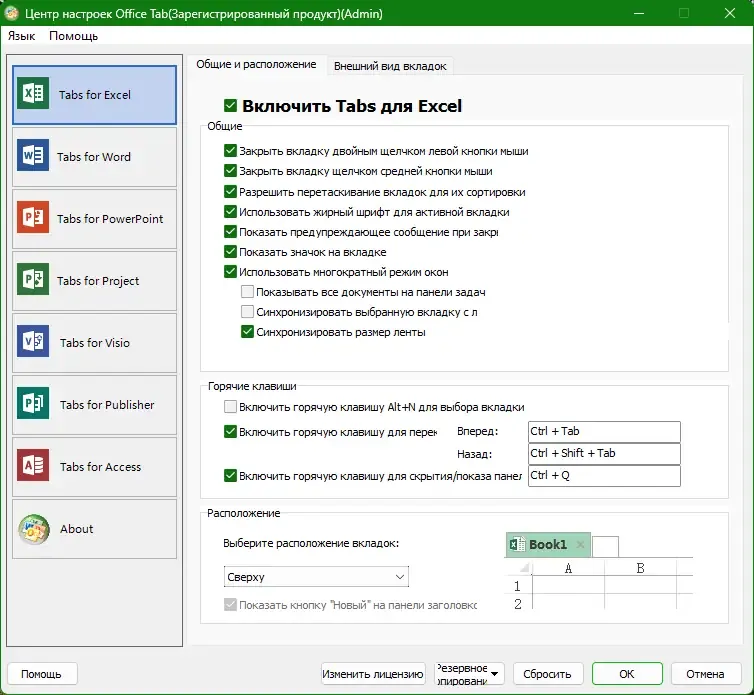Open the Язык menu
The image size is (754, 695).
point(22,36)
